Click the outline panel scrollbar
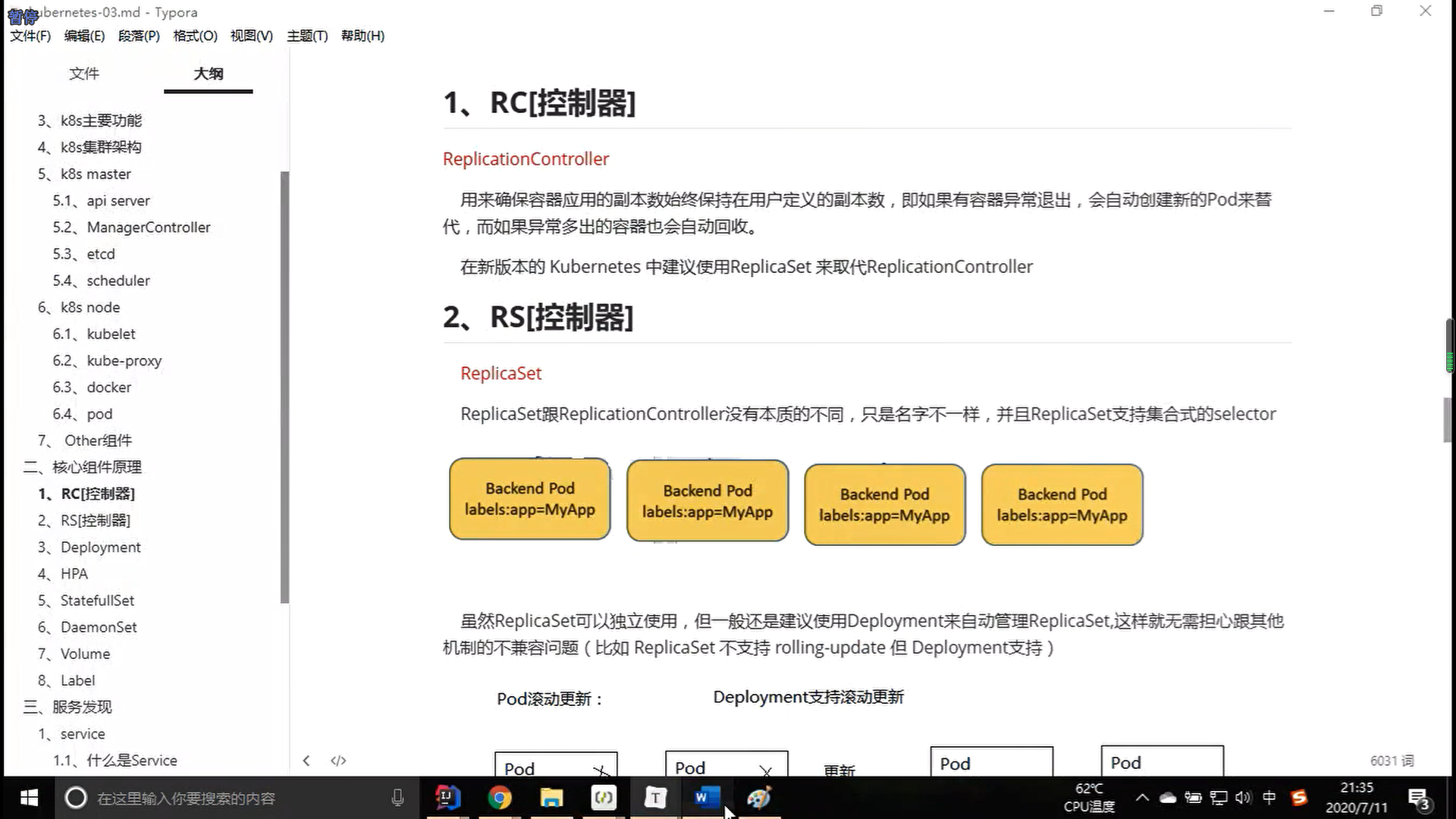This screenshot has height=819, width=1456. click(x=285, y=387)
